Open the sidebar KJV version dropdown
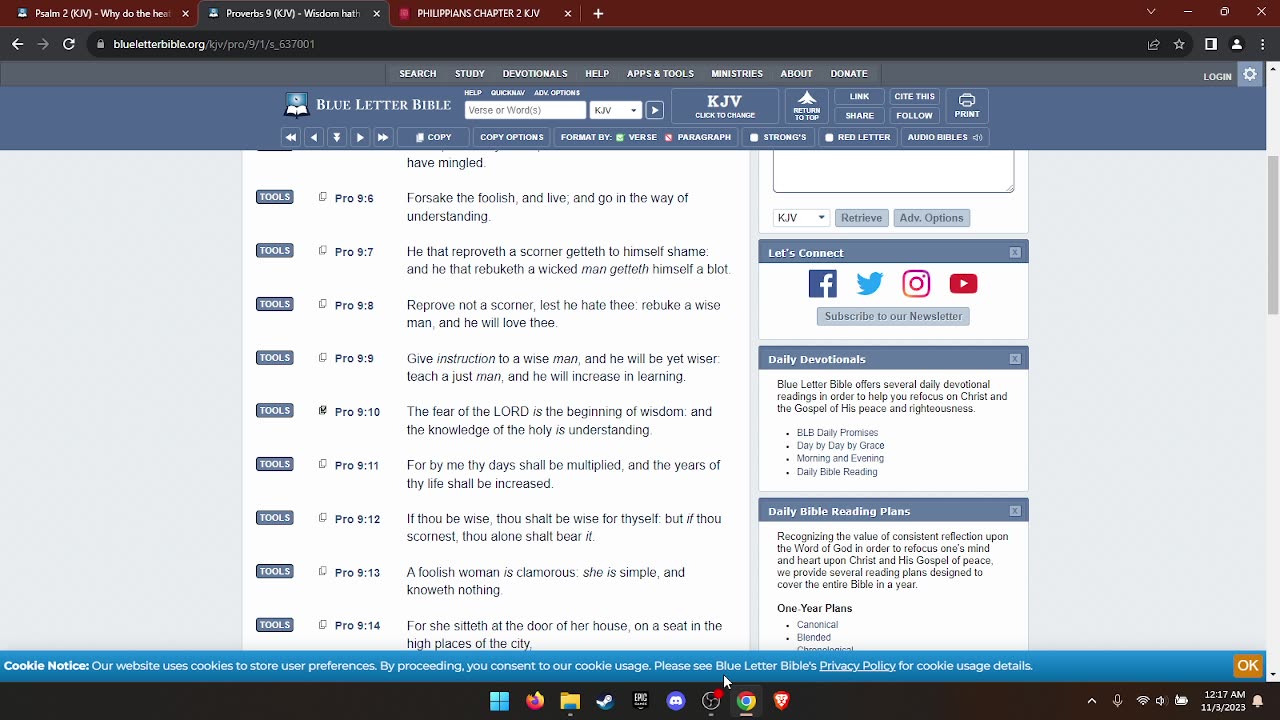Screen dimensions: 1280x720 pos(801,218)
